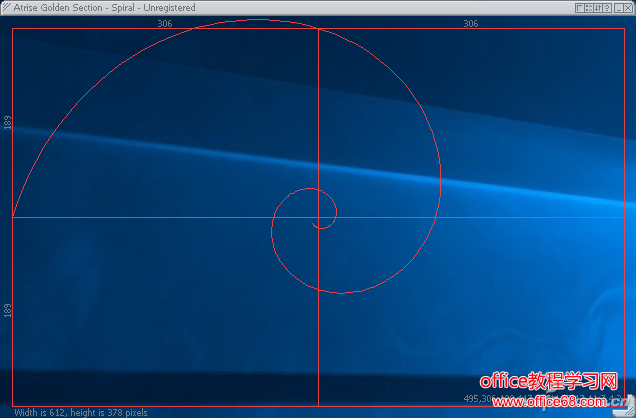Close the Atrise Golden Section window

[628, 8]
